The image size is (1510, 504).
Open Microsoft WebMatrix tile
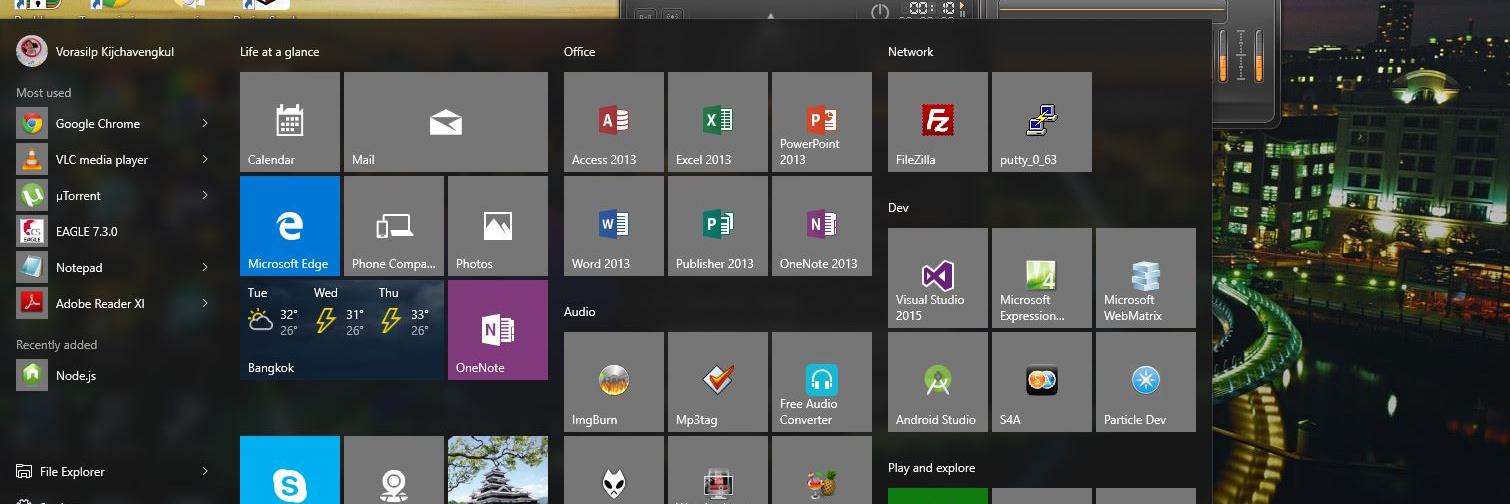(1146, 278)
